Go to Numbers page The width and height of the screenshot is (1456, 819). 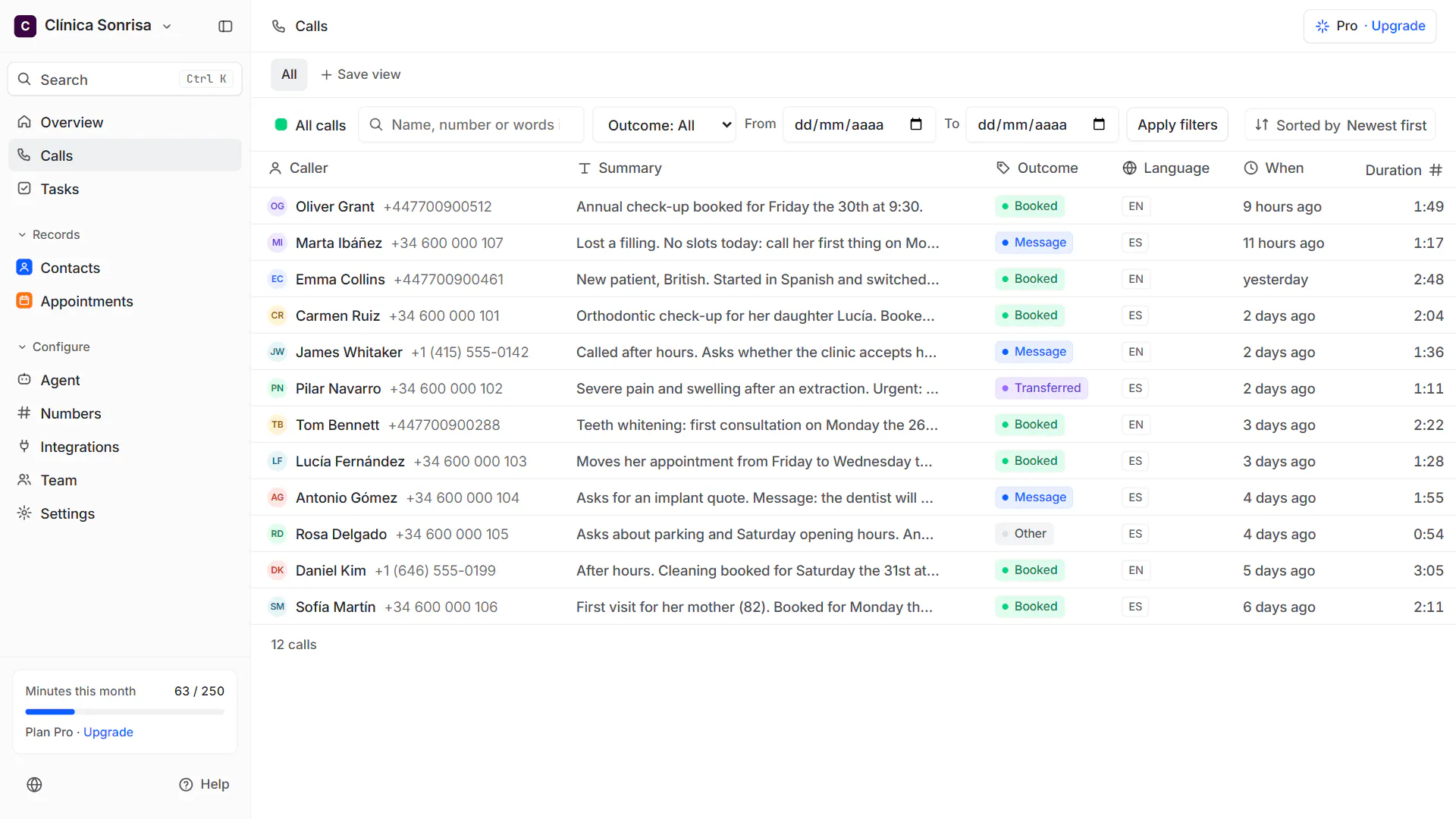point(125,413)
